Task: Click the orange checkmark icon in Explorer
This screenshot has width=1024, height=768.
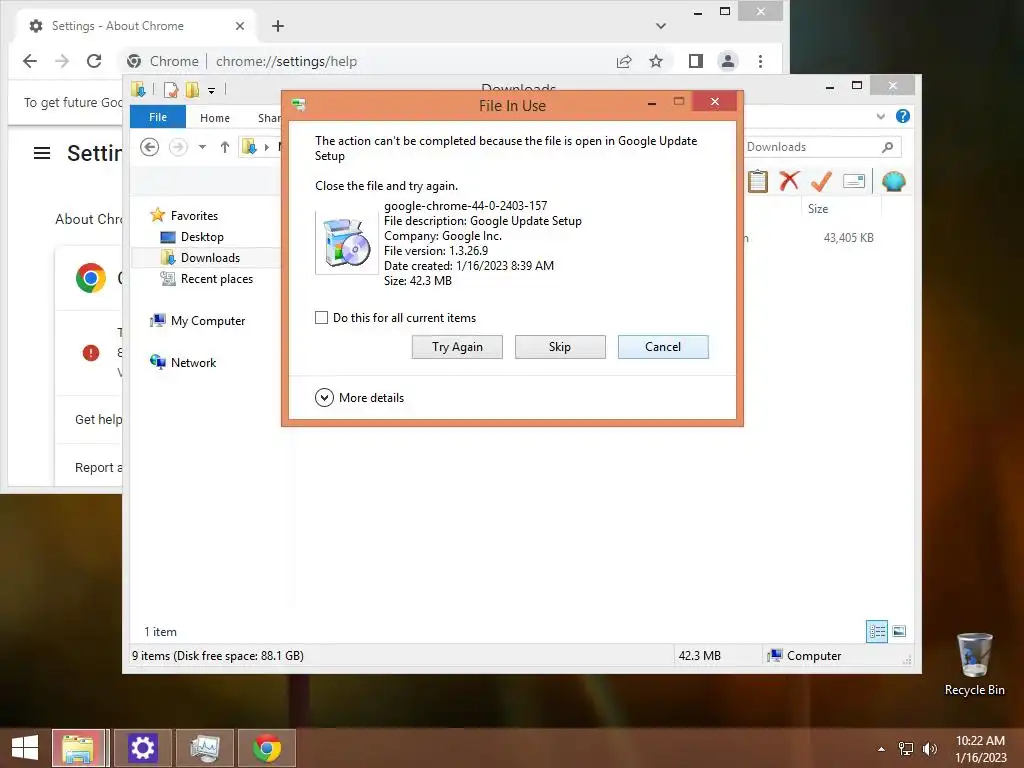Action: click(821, 181)
